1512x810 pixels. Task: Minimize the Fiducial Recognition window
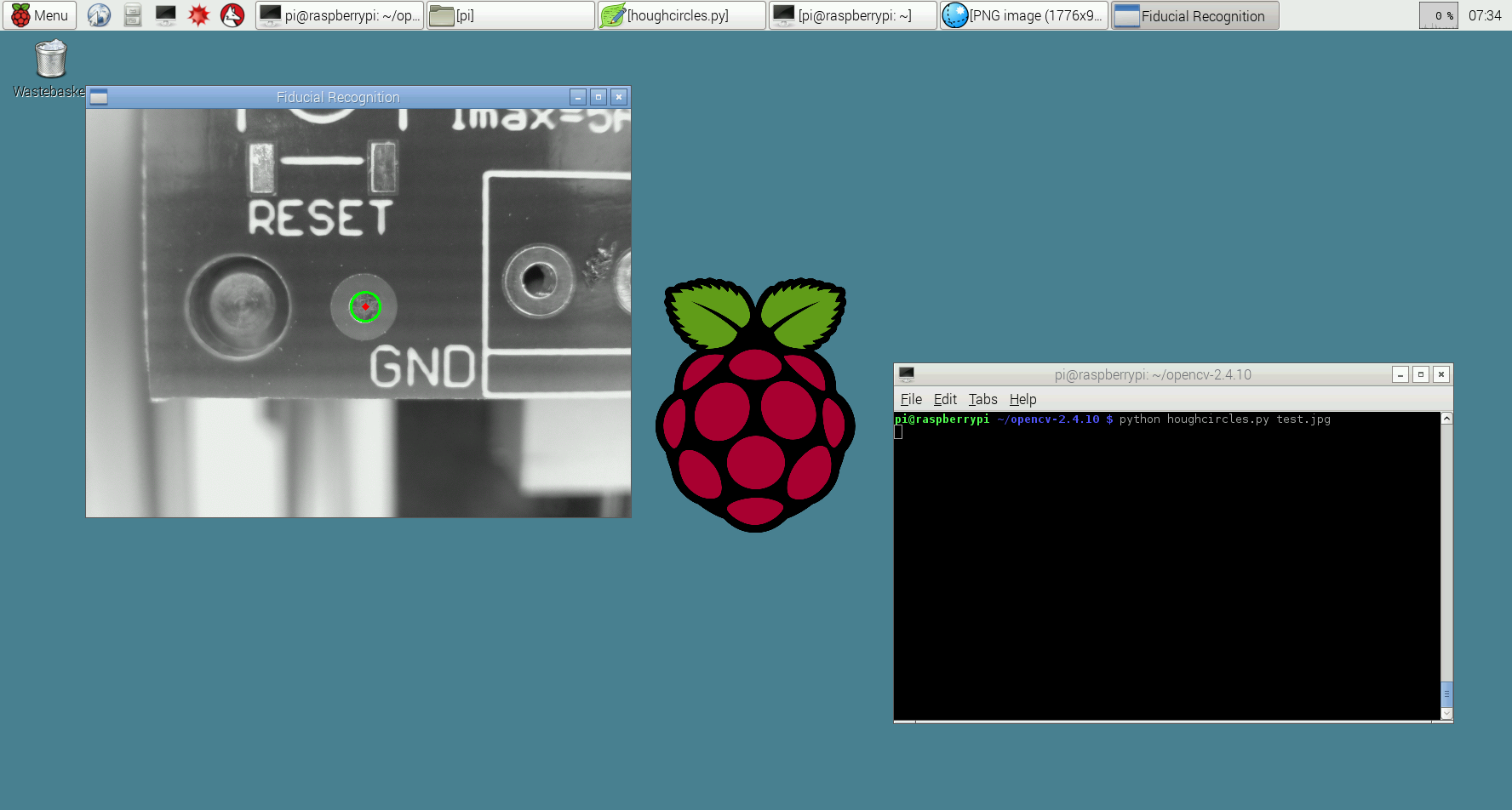click(578, 97)
